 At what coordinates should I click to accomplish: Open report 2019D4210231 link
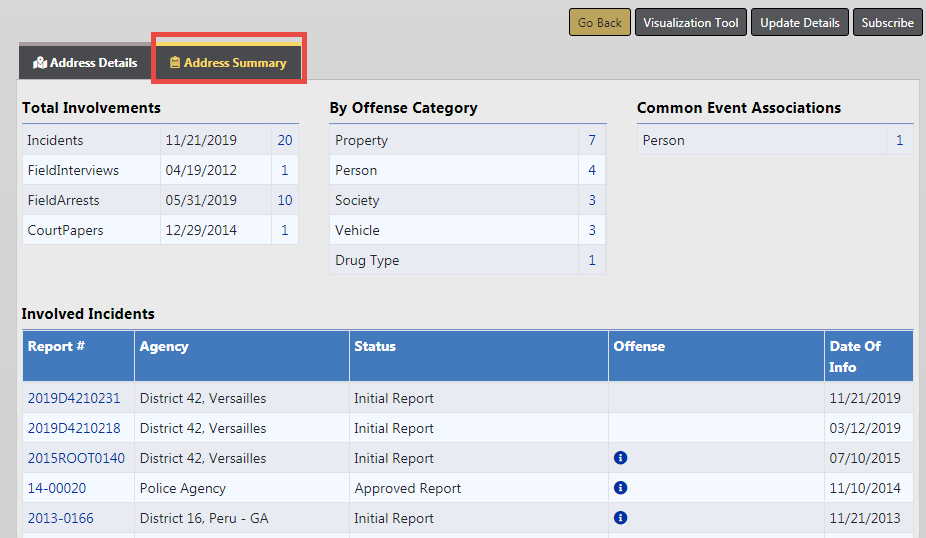[x=74, y=398]
